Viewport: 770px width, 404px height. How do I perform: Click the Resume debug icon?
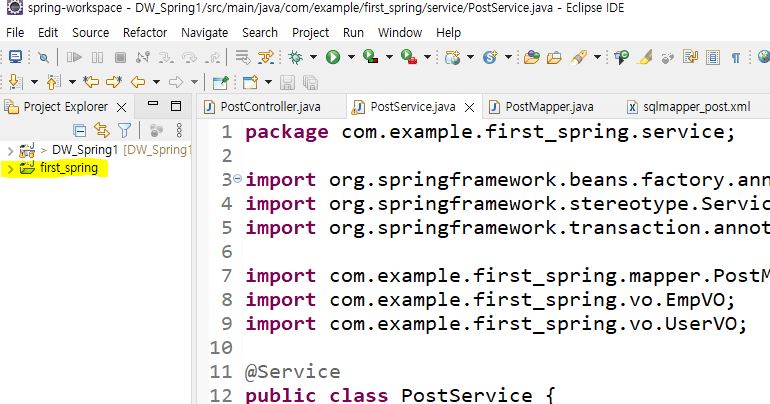74,57
